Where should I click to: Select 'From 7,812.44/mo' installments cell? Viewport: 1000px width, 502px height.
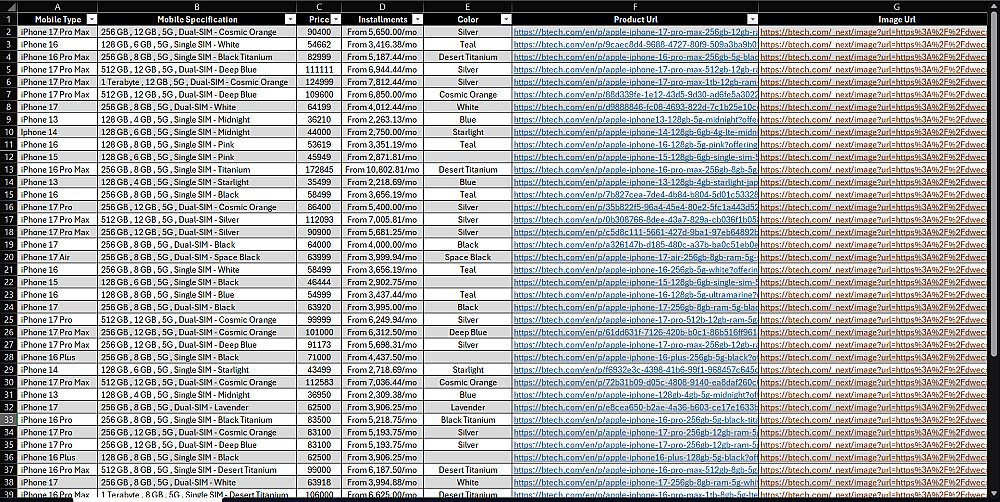[x=382, y=82]
